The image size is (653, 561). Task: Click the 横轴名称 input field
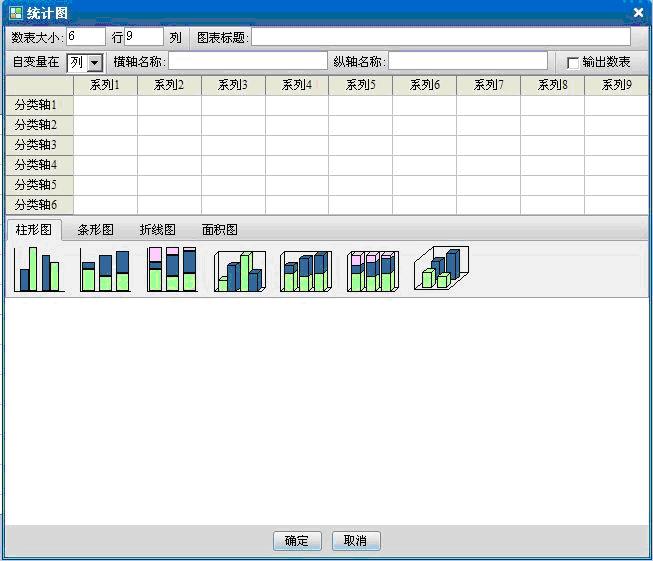click(248, 61)
